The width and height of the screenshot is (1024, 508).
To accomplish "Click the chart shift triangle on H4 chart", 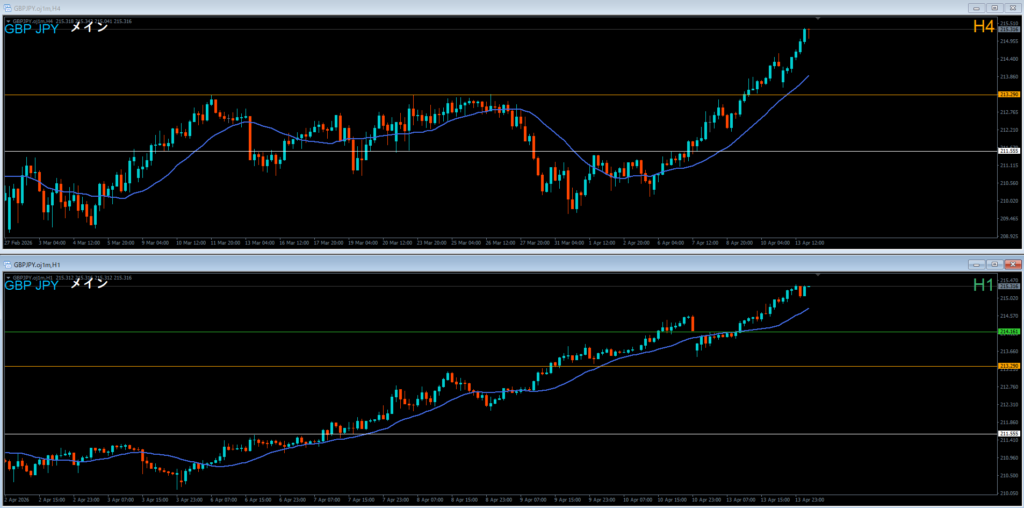I will tap(818, 19).
